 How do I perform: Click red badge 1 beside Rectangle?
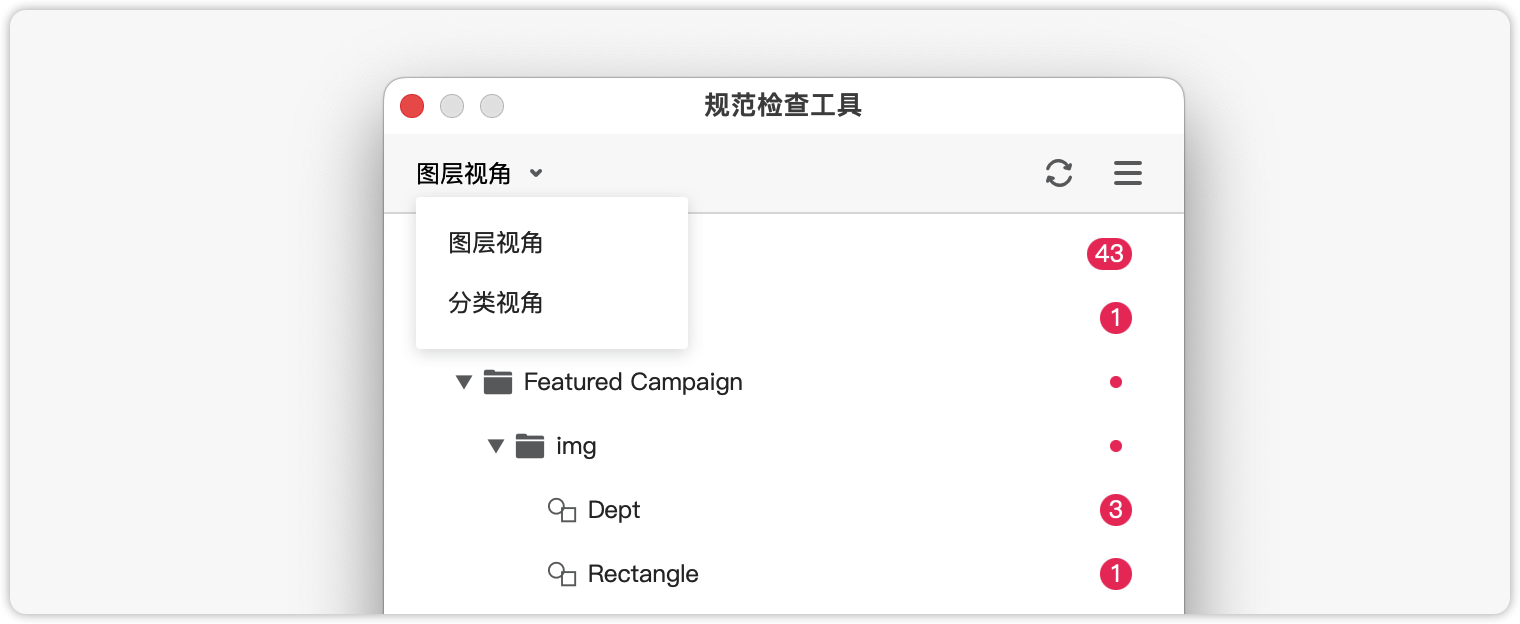pyautogui.click(x=1116, y=574)
